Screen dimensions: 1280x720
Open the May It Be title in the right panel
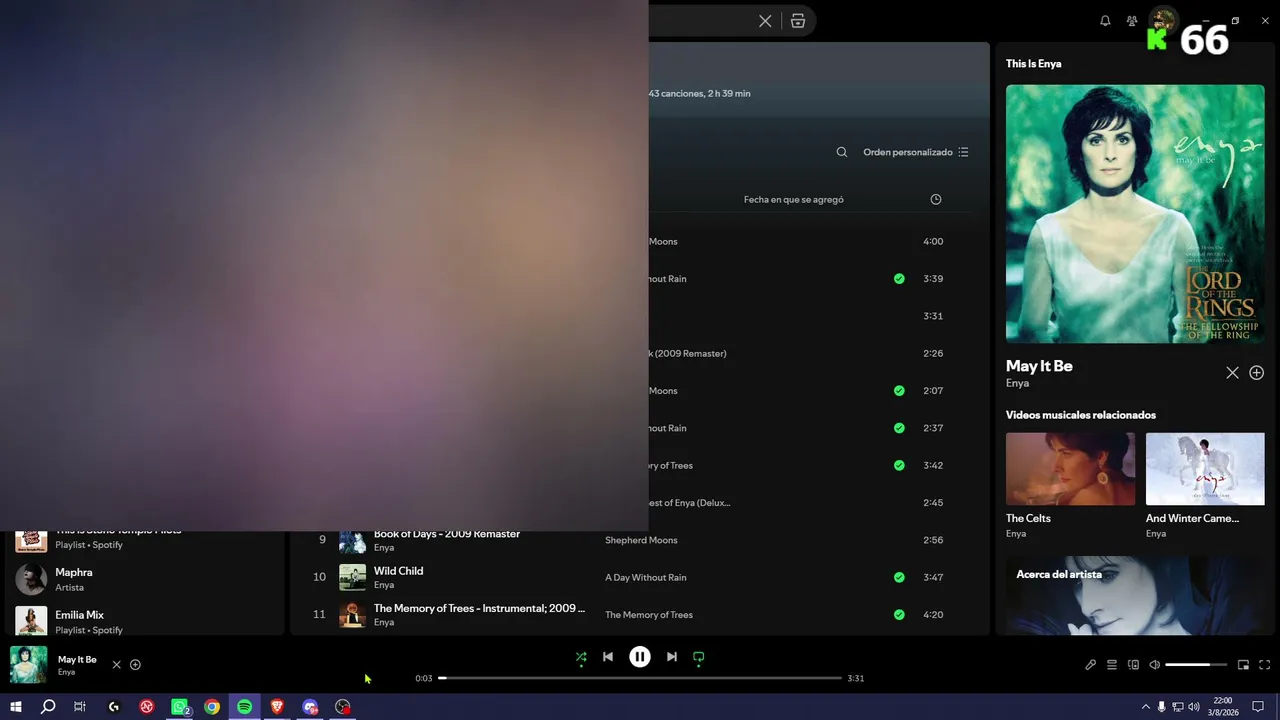1039,366
